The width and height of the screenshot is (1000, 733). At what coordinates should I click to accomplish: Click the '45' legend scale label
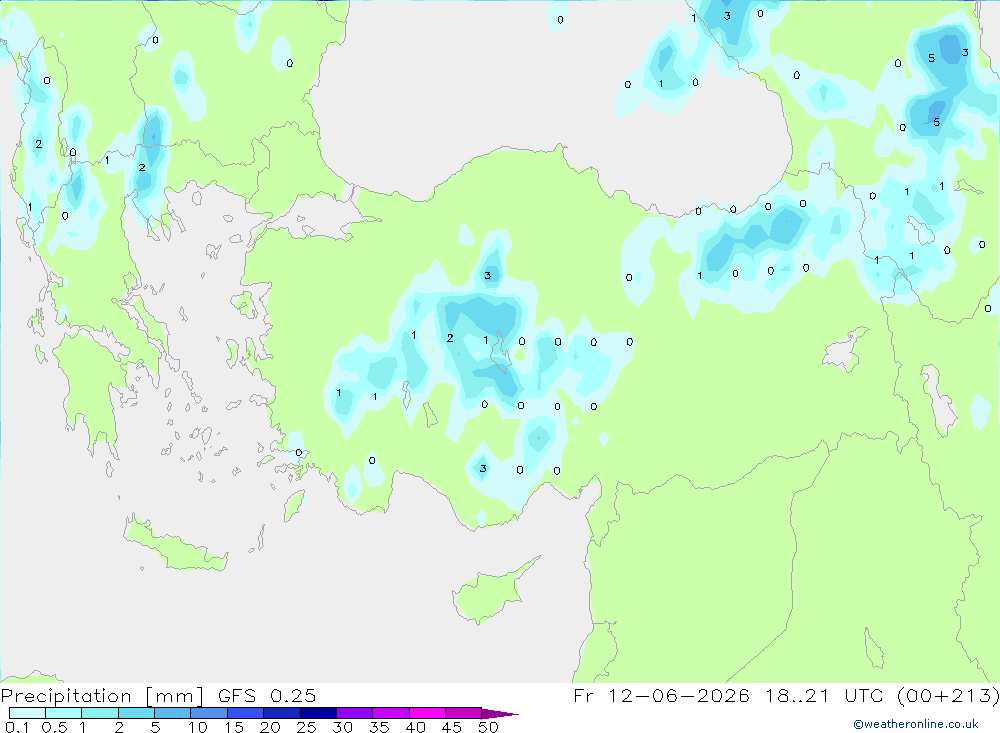click(x=452, y=727)
